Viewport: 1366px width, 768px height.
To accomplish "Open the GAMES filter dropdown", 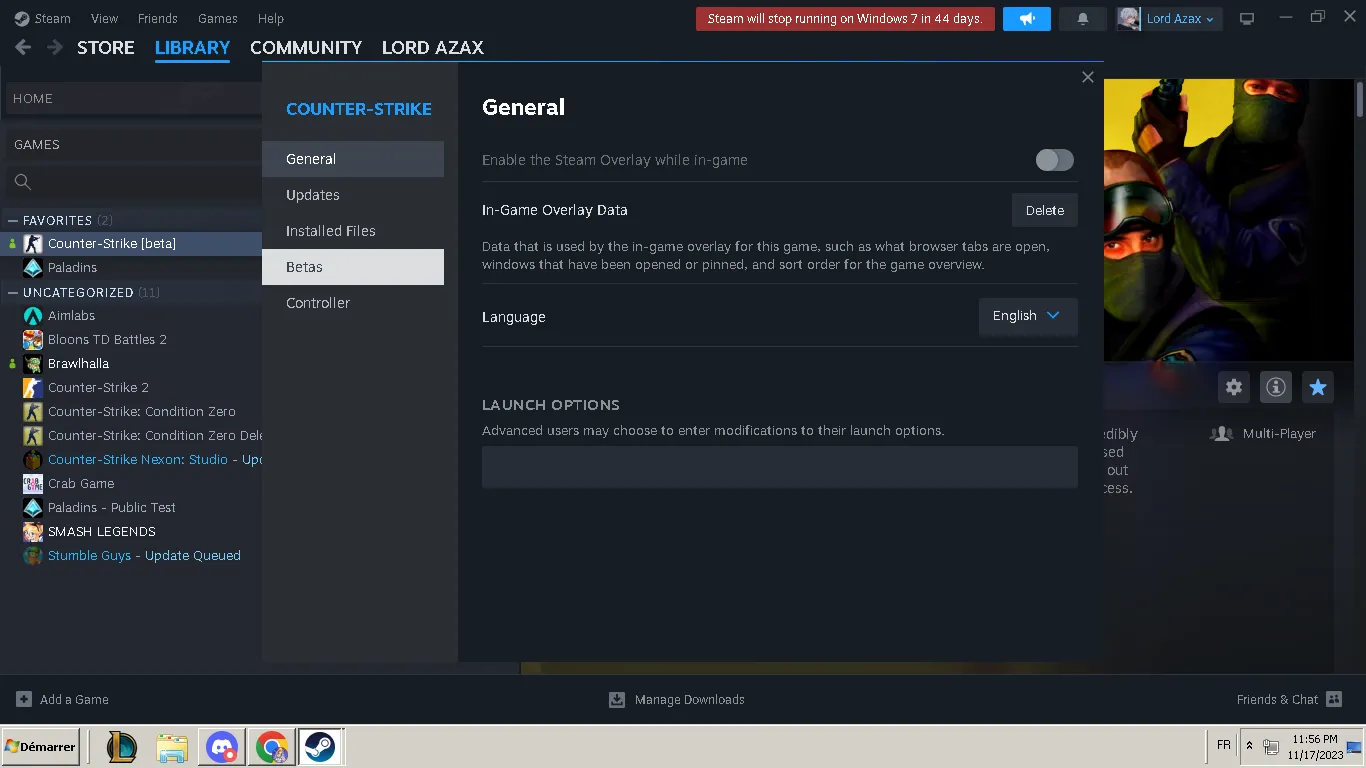I will (134, 145).
